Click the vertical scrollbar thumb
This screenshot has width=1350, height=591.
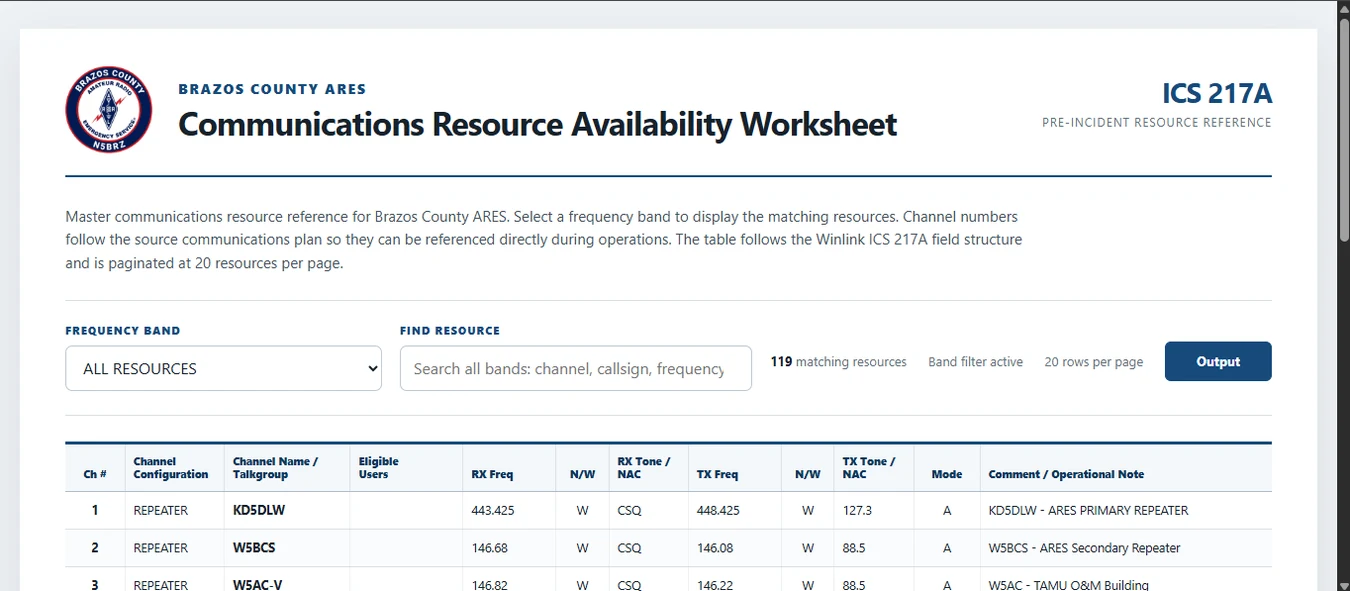(1343, 130)
